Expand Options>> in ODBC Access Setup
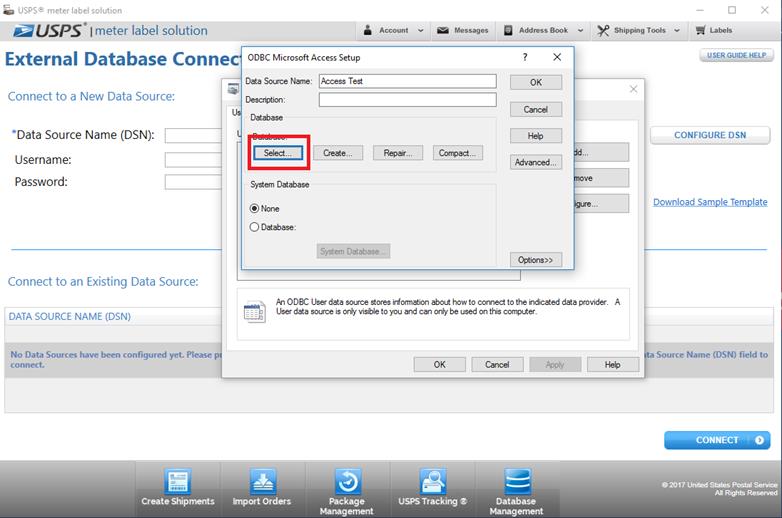 tap(536, 260)
